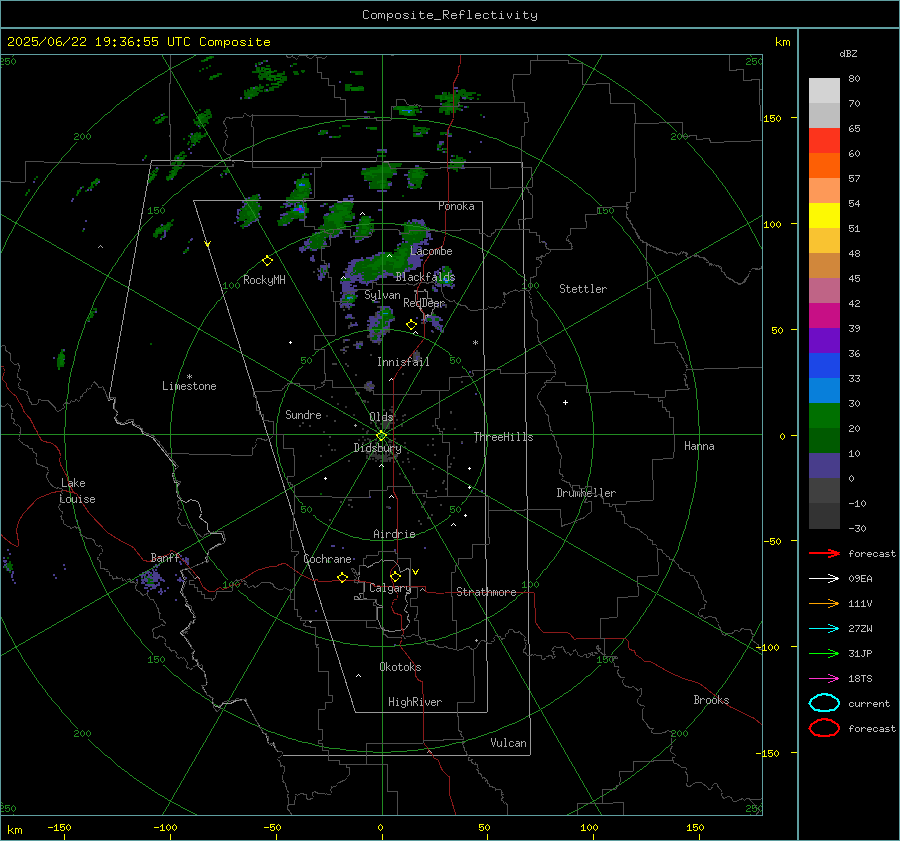Click the RockyMH label
This screenshot has width=900, height=841.
264,280
